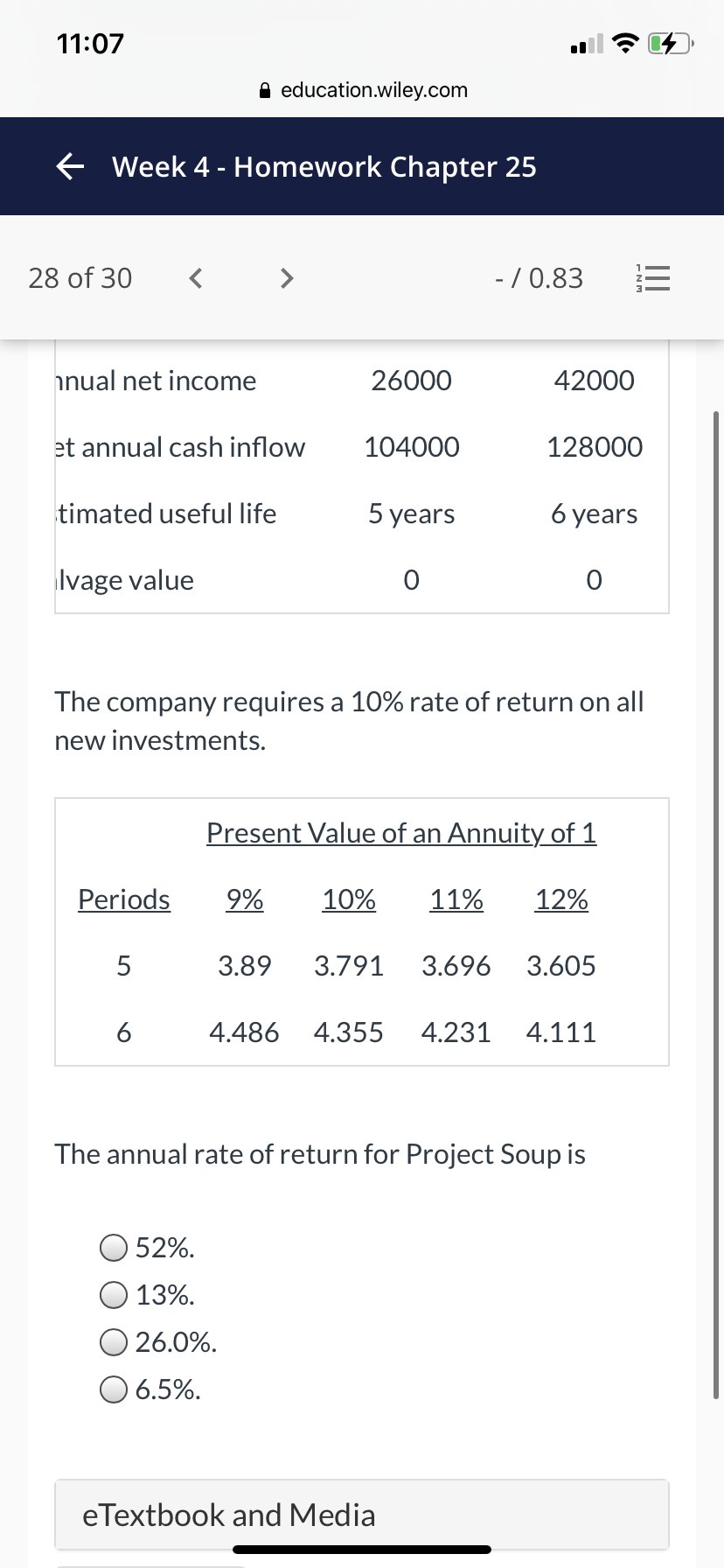The image size is (724, 1568).
Task: Go to next question chevron
Action: [286, 278]
